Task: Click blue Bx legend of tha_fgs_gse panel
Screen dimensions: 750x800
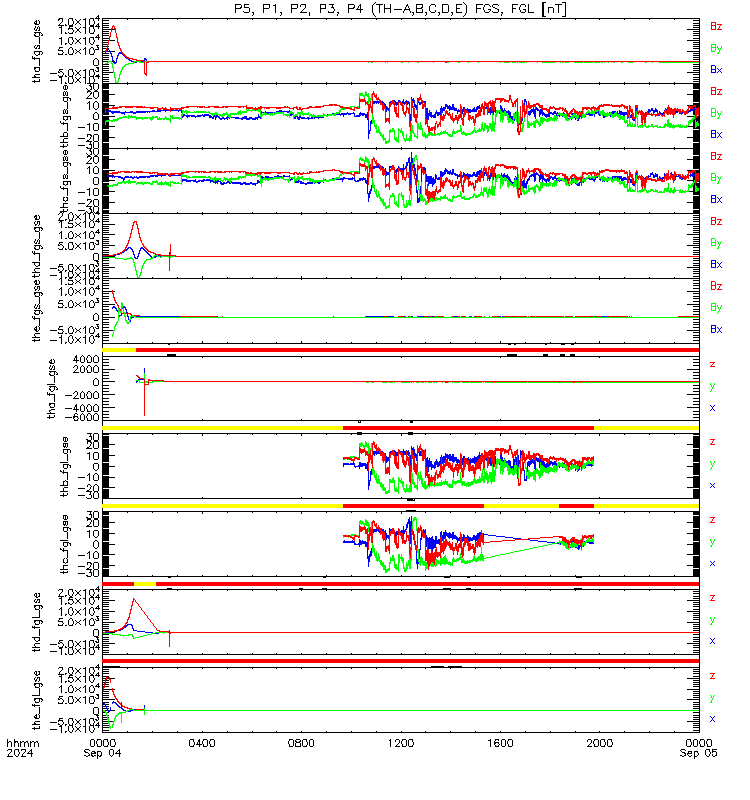Action: coord(716,70)
